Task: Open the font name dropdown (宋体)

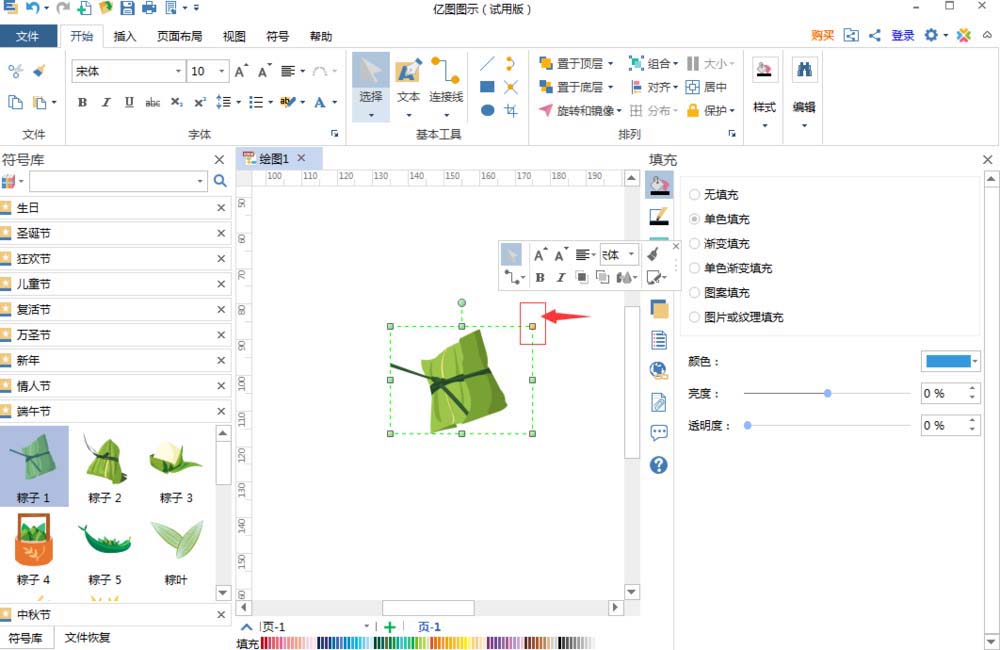Action: point(178,71)
